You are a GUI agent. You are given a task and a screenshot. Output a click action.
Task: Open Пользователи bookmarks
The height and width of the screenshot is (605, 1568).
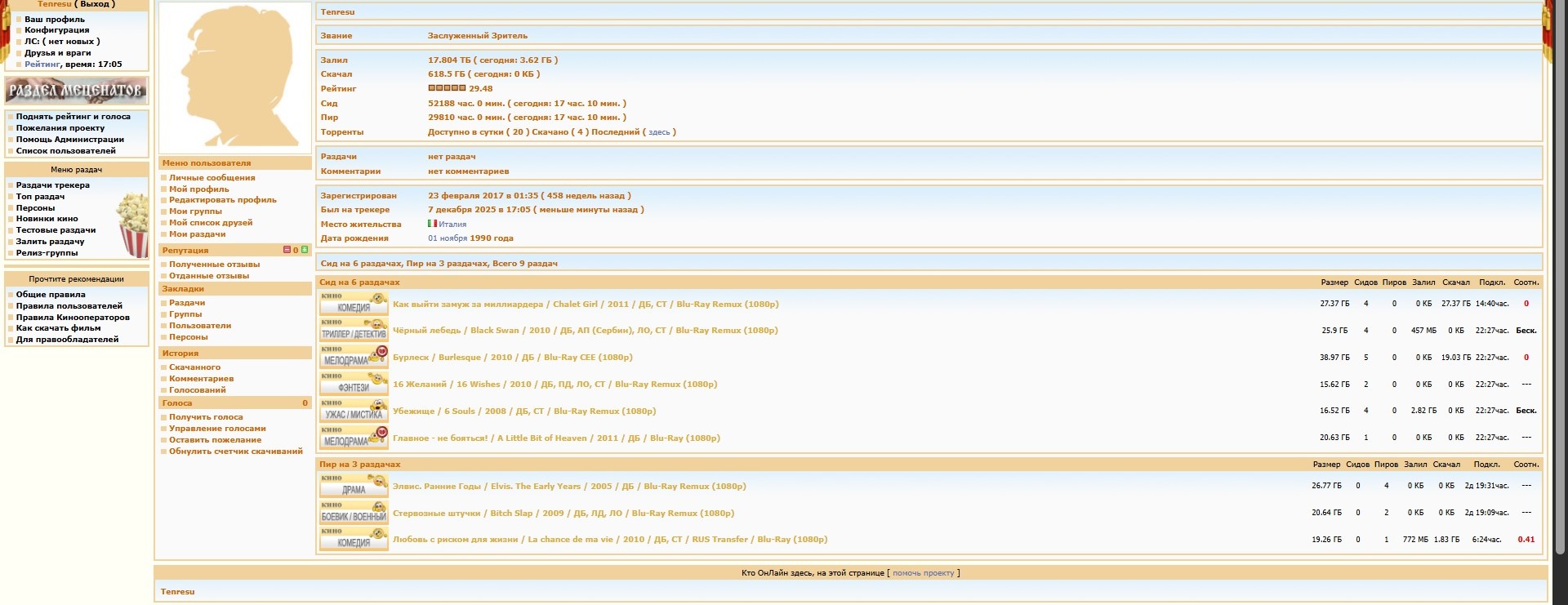200,326
